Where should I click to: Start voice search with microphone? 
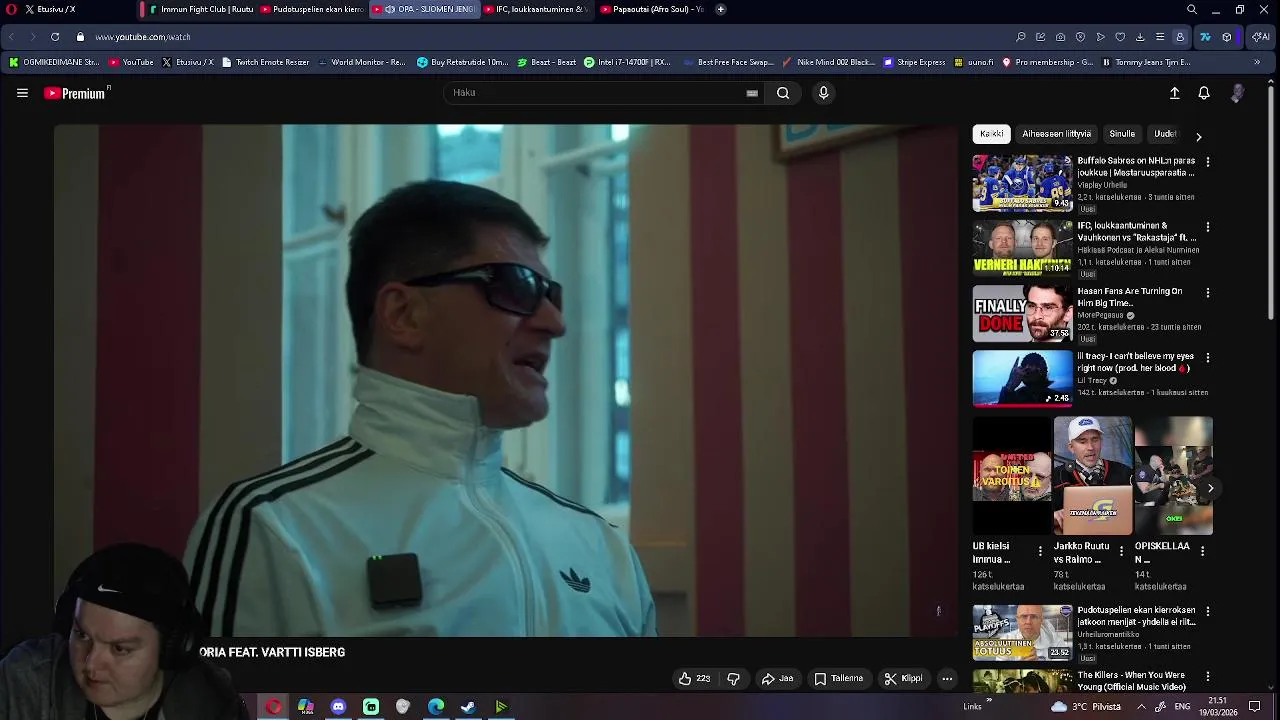pos(823,93)
